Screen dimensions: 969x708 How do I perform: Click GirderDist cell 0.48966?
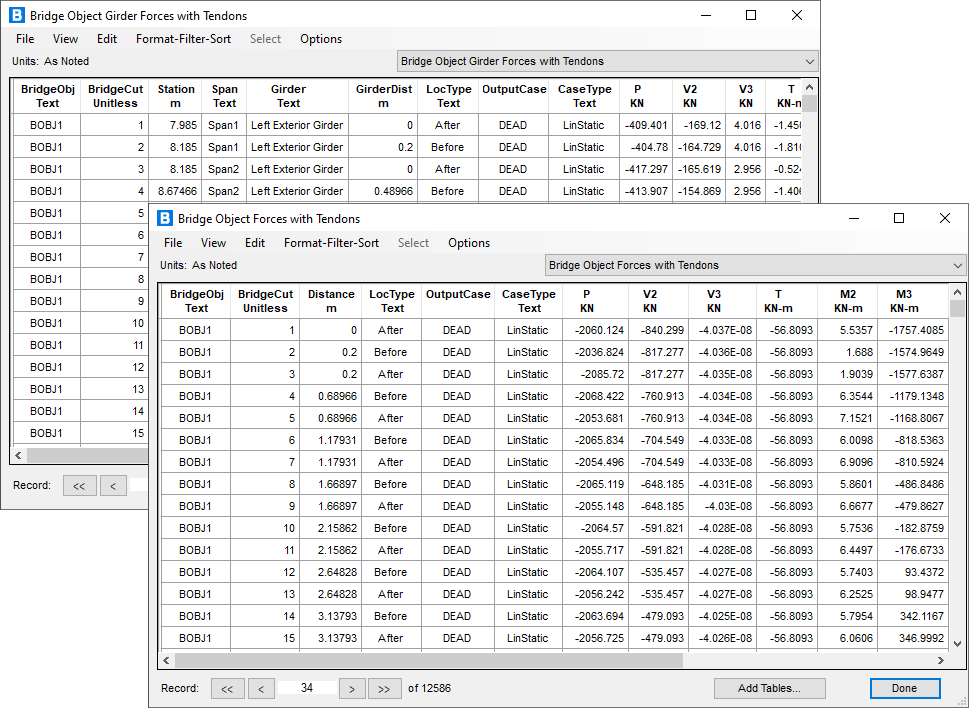[383, 191]
